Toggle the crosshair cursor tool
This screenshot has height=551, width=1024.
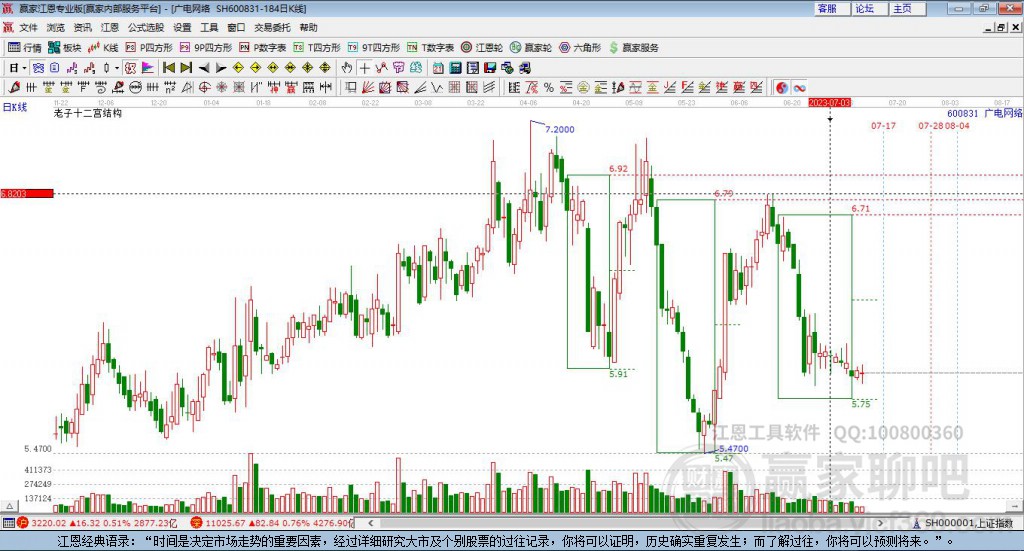tap(364, 68)
